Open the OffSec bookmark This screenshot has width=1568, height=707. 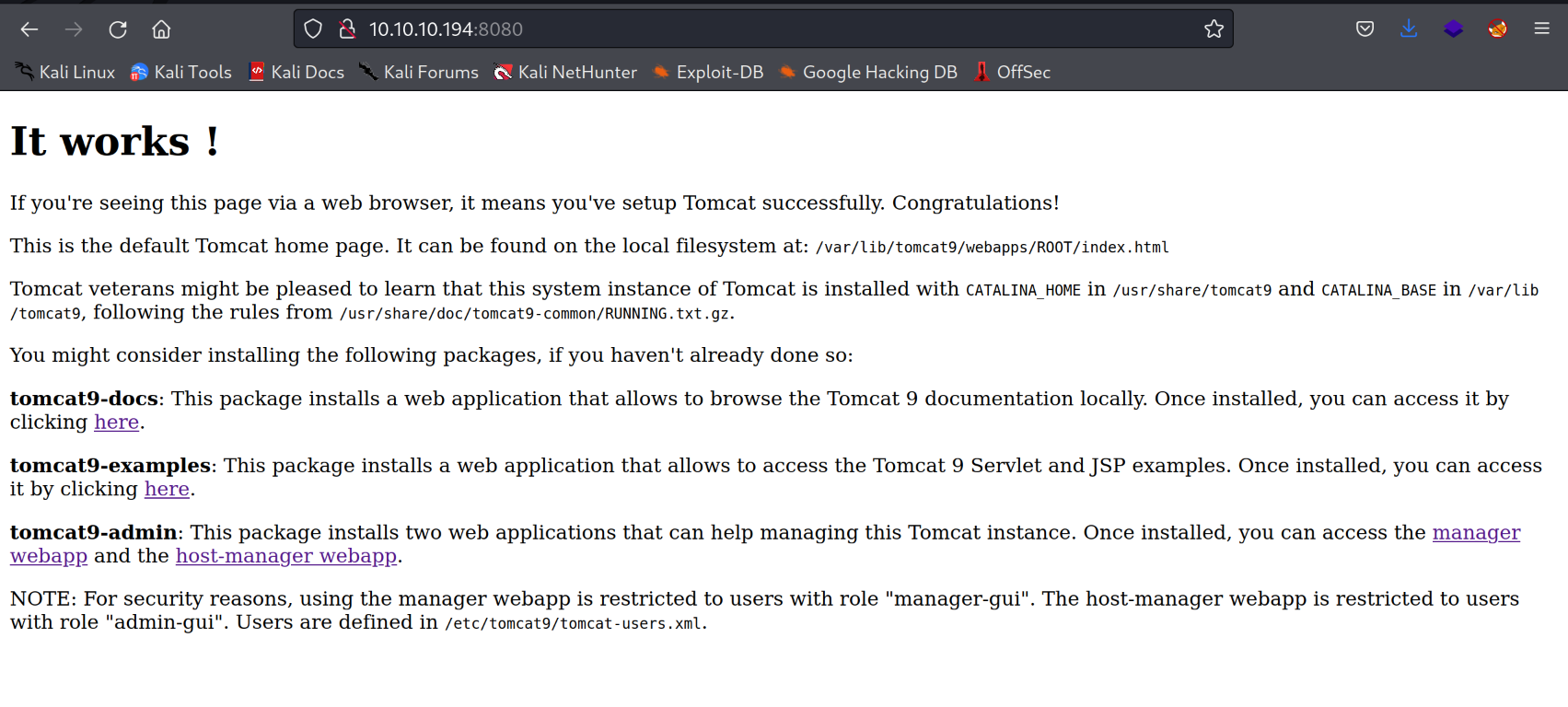pos(1012,72)
